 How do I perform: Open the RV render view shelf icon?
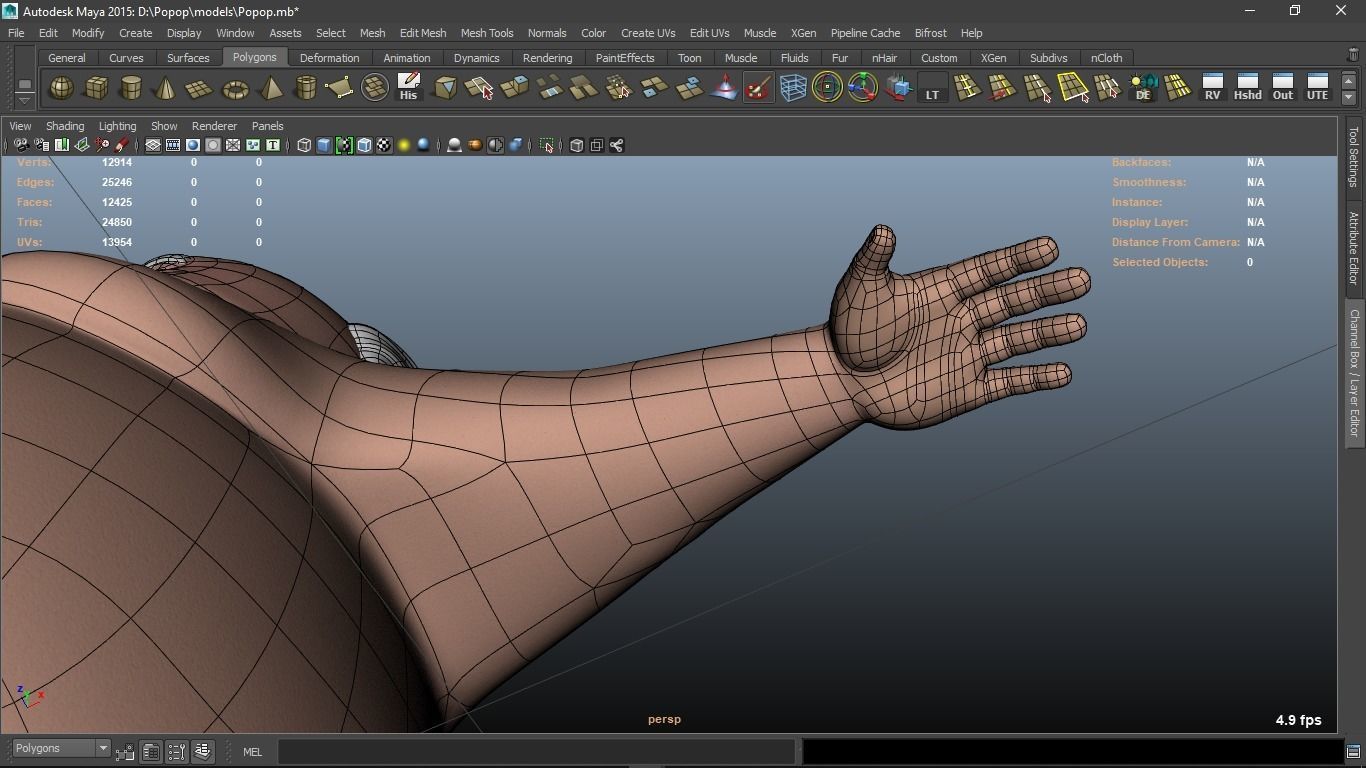click(1212, 88)
